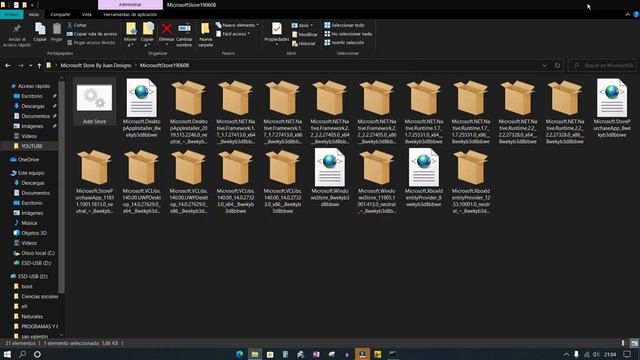The width and height of the screenshot is (640, 360).
Task: Switch to large icons view toggle
Action: 633,343
